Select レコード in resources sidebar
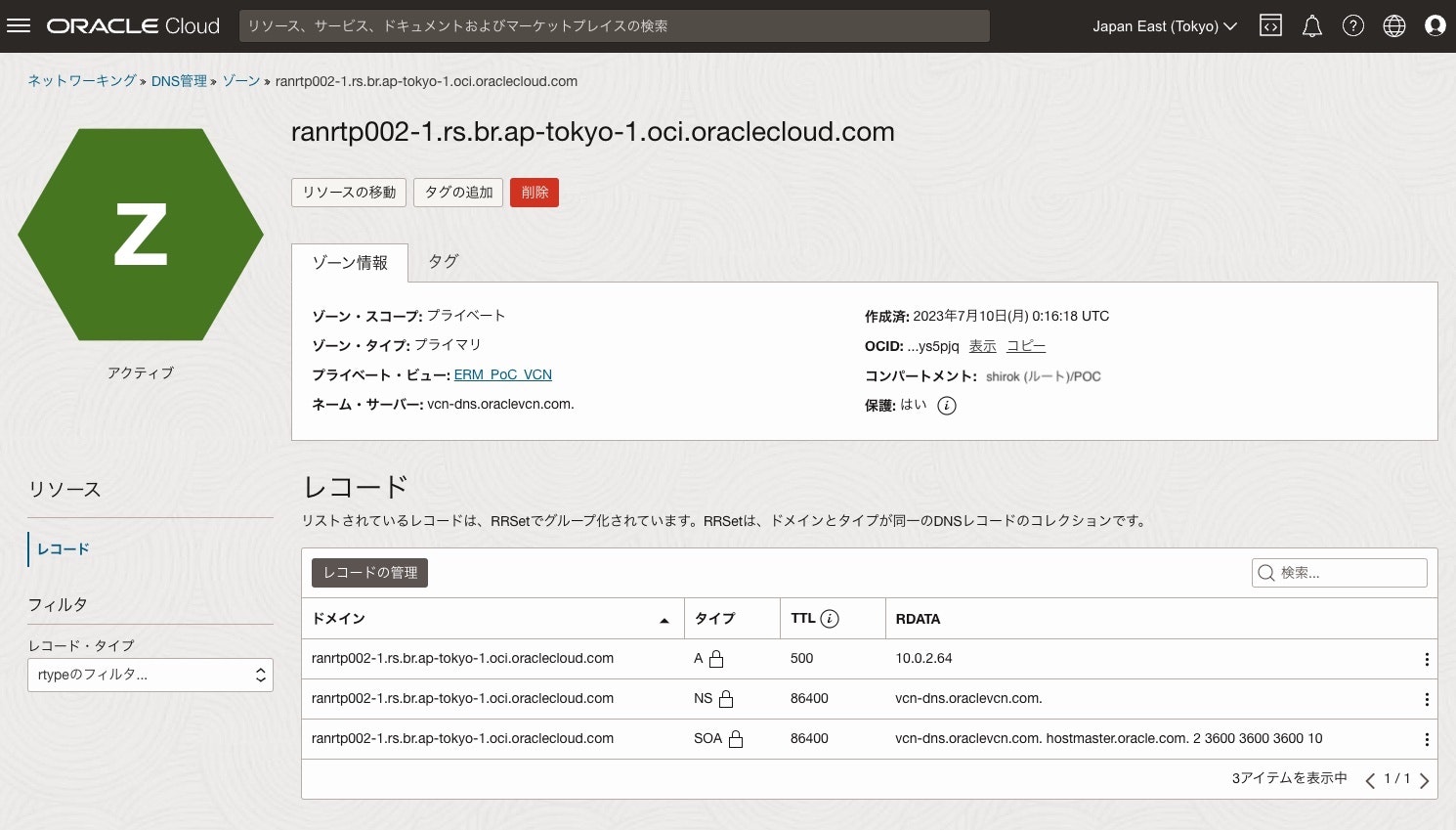The width and height of the screenshot is (1456, 830). [x=64, y=549]
